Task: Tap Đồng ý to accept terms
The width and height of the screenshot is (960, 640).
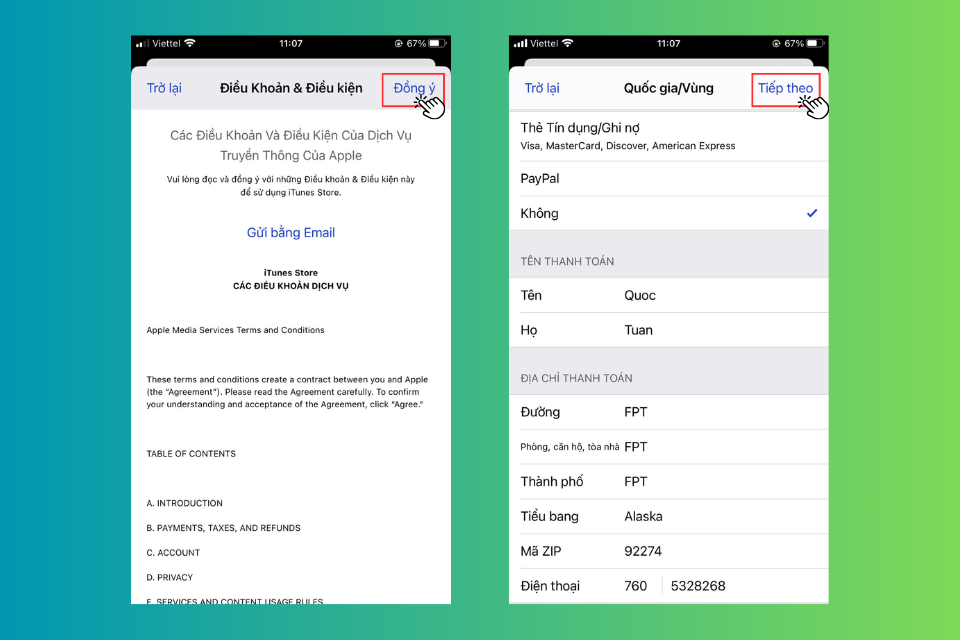Action: (x=414, y=88)
